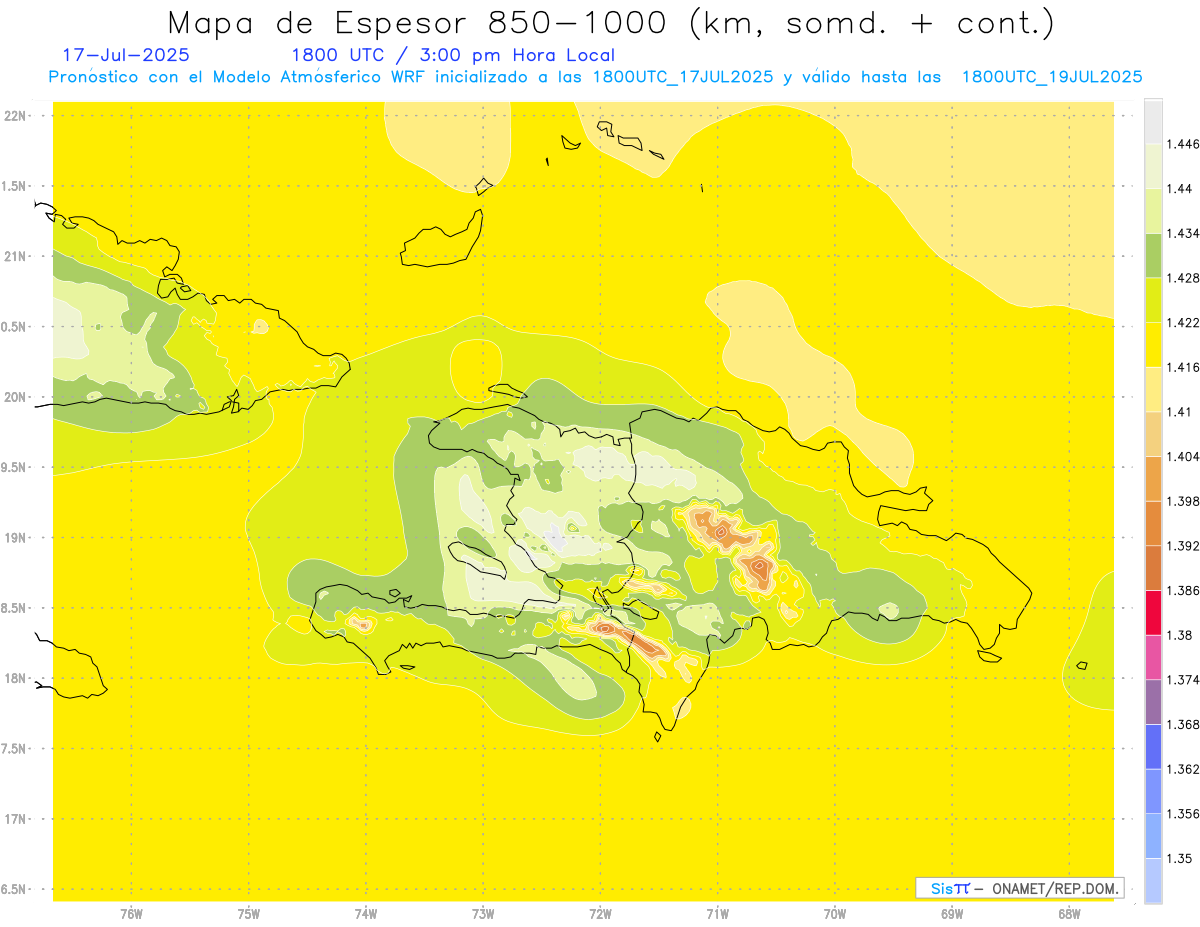This screenshot has height=927, width=1200.
Task: Click the legend value "1.422"
Action: click(1183, 322)
